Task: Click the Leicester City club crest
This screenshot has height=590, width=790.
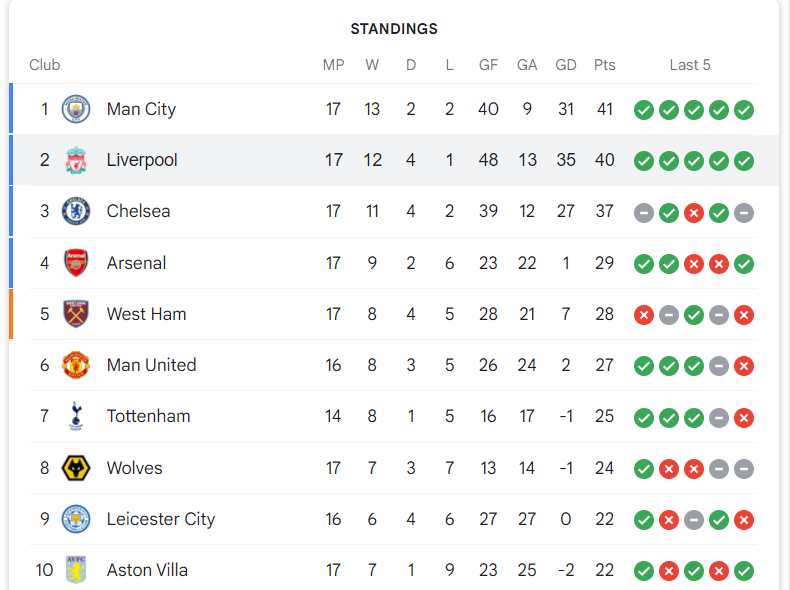Action: tap(76, 519)
